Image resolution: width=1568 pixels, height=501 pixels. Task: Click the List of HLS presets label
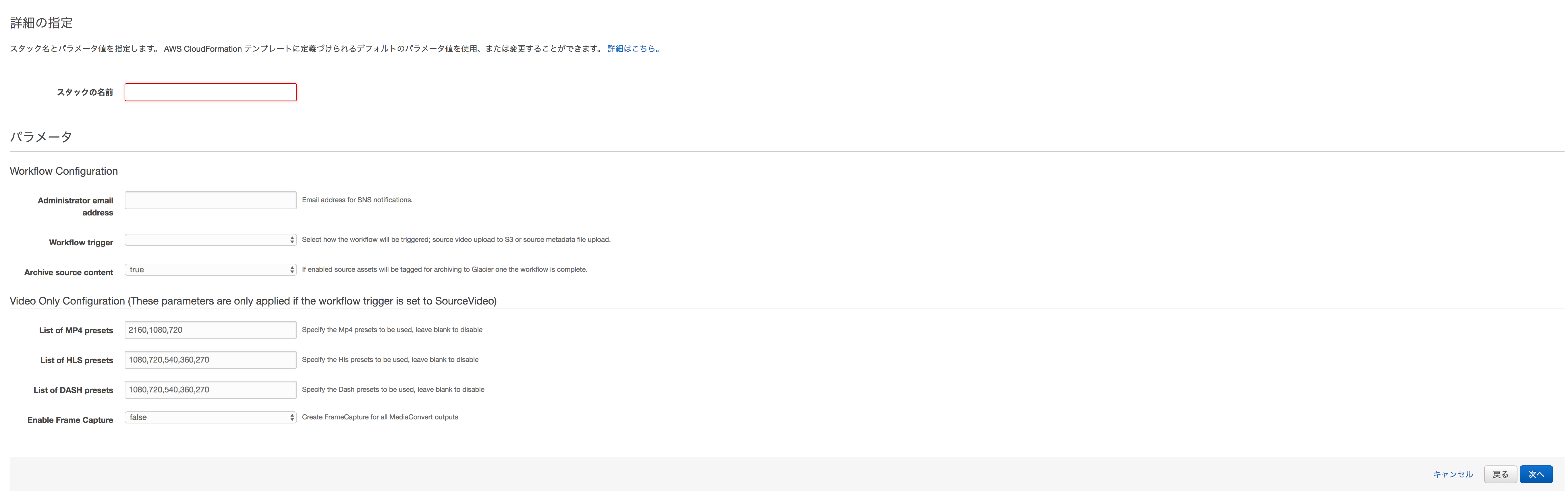coord(77,360)
